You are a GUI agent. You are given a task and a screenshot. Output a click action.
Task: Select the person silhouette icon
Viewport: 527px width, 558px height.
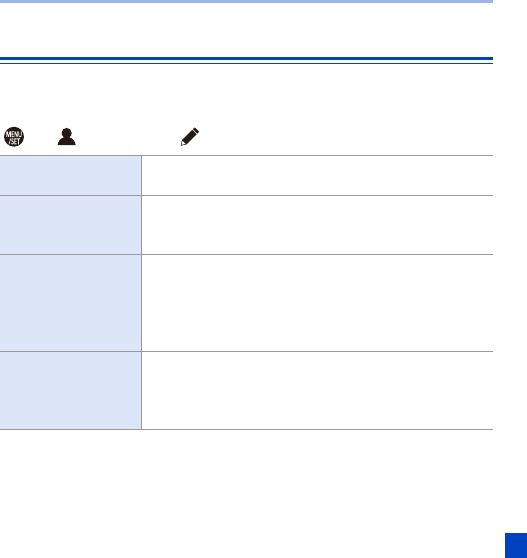(67, 137)
